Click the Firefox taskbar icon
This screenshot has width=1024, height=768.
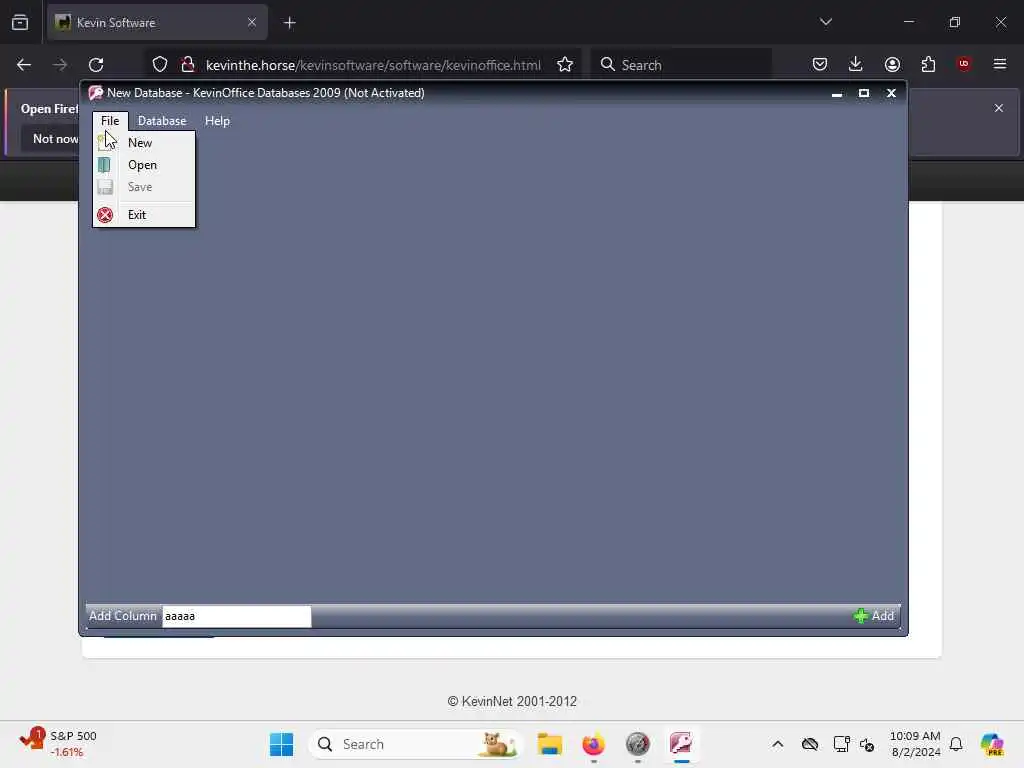point(594,744)
